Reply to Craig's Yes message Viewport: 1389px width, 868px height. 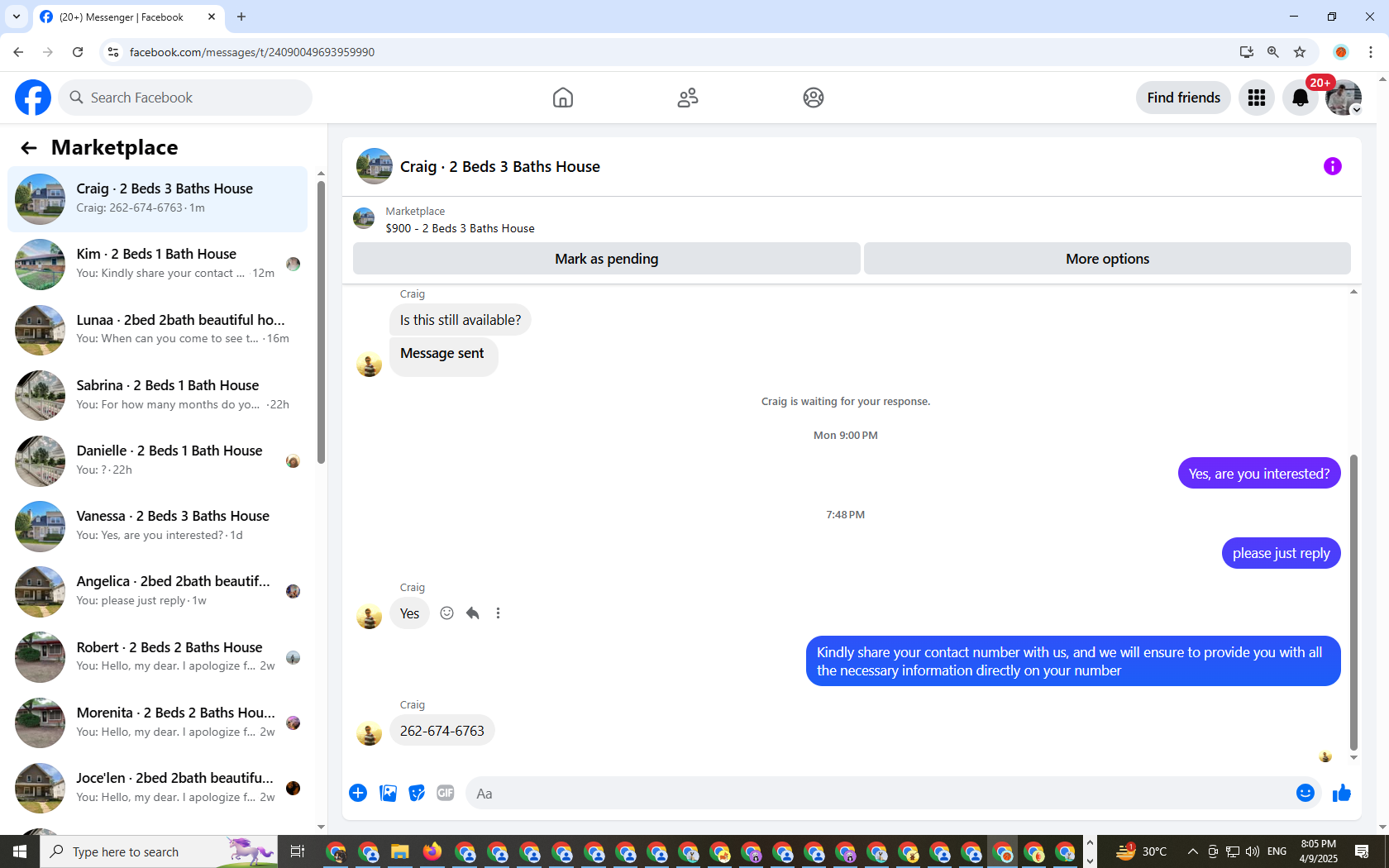[x=473, y=613]
